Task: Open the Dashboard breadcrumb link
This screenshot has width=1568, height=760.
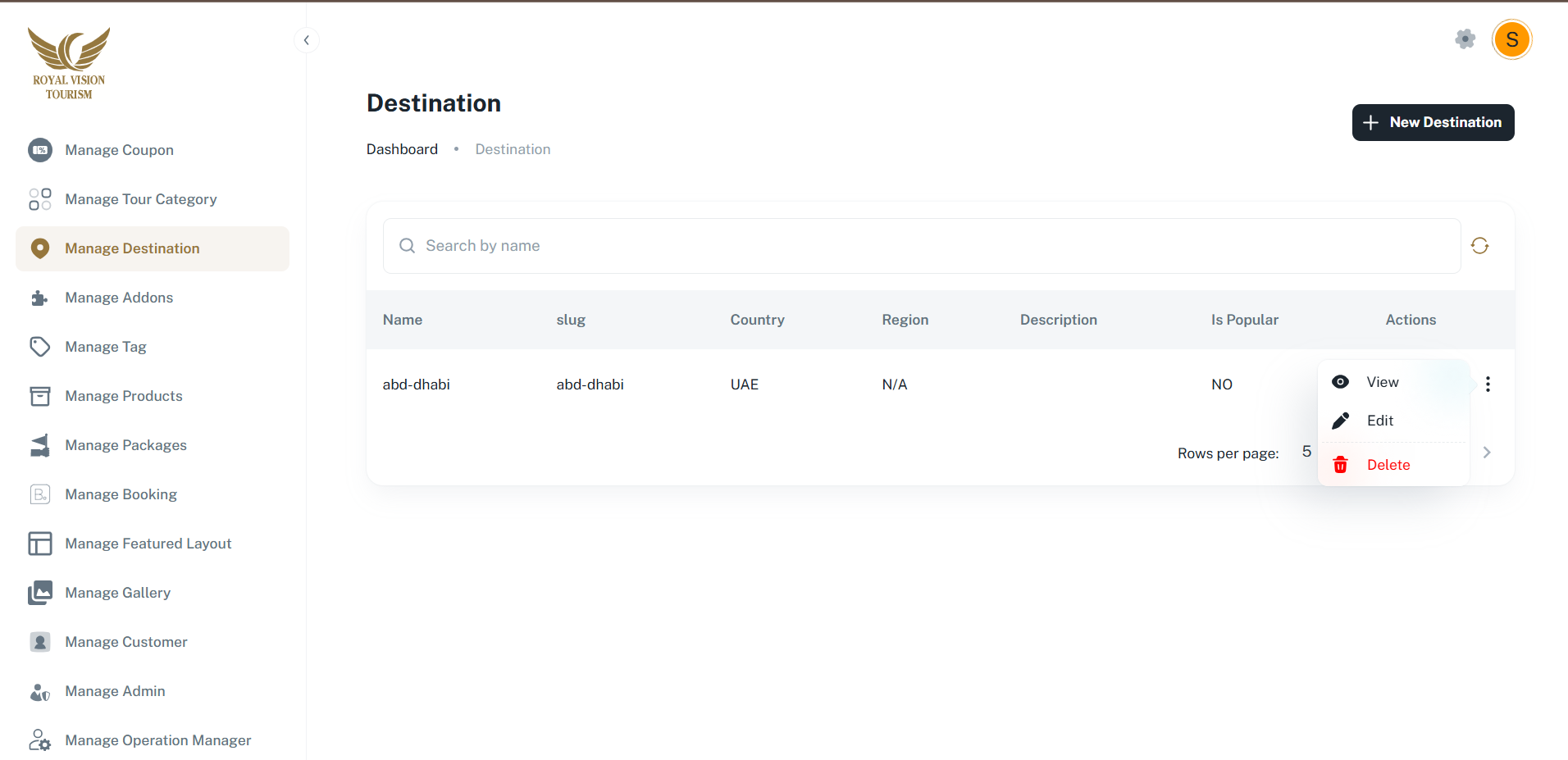Action: pyautogui.click(x=402, y=149)
